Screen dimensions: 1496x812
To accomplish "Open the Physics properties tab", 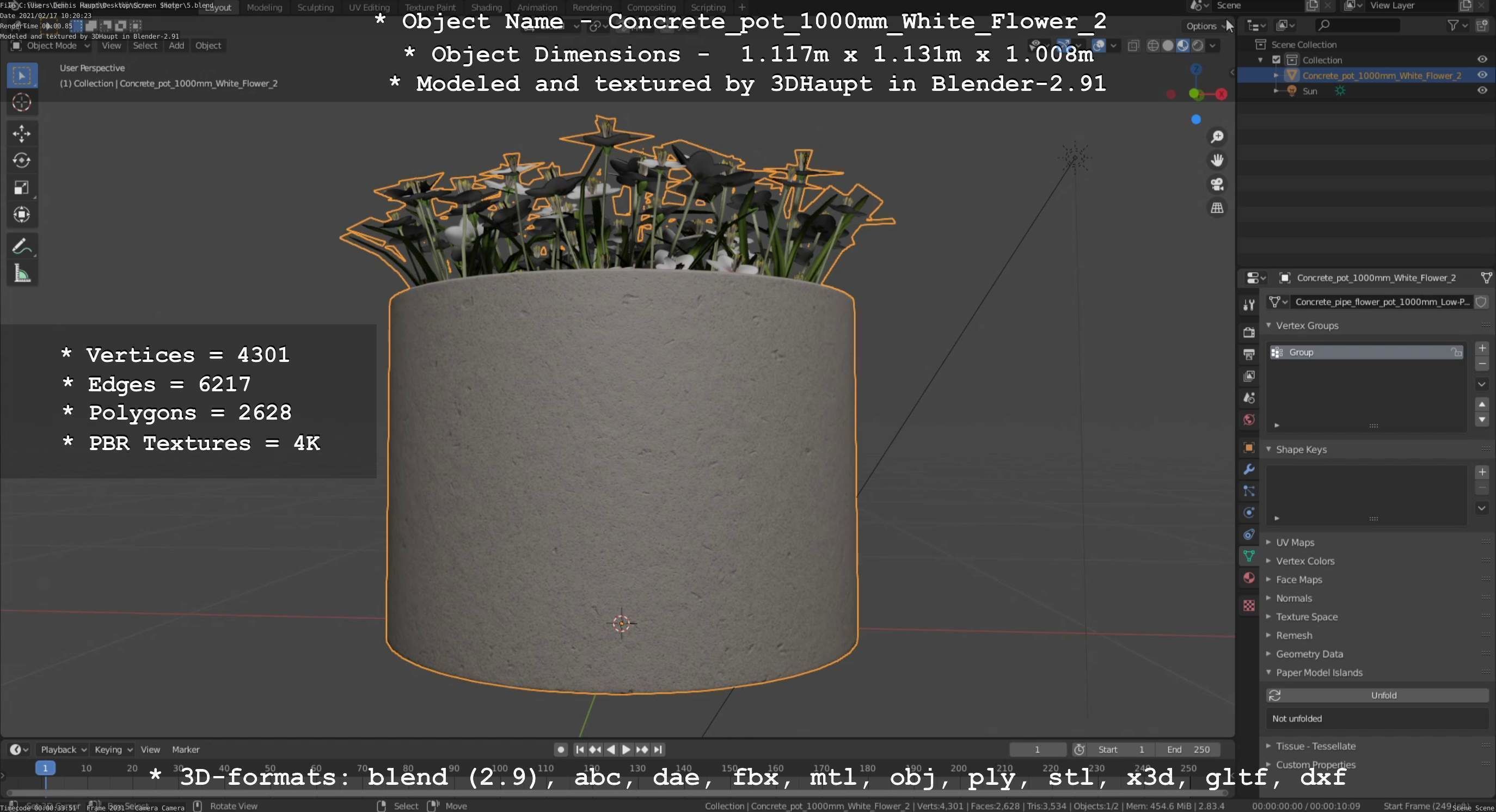I will tap(1249, 513).
